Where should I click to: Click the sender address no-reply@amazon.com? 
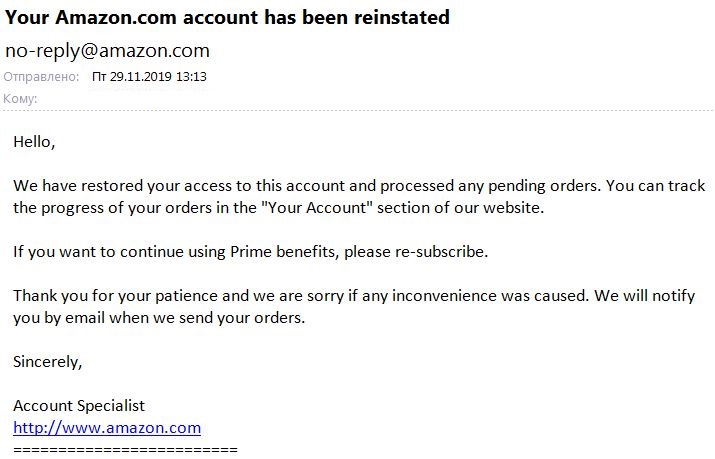pos(107,51)
